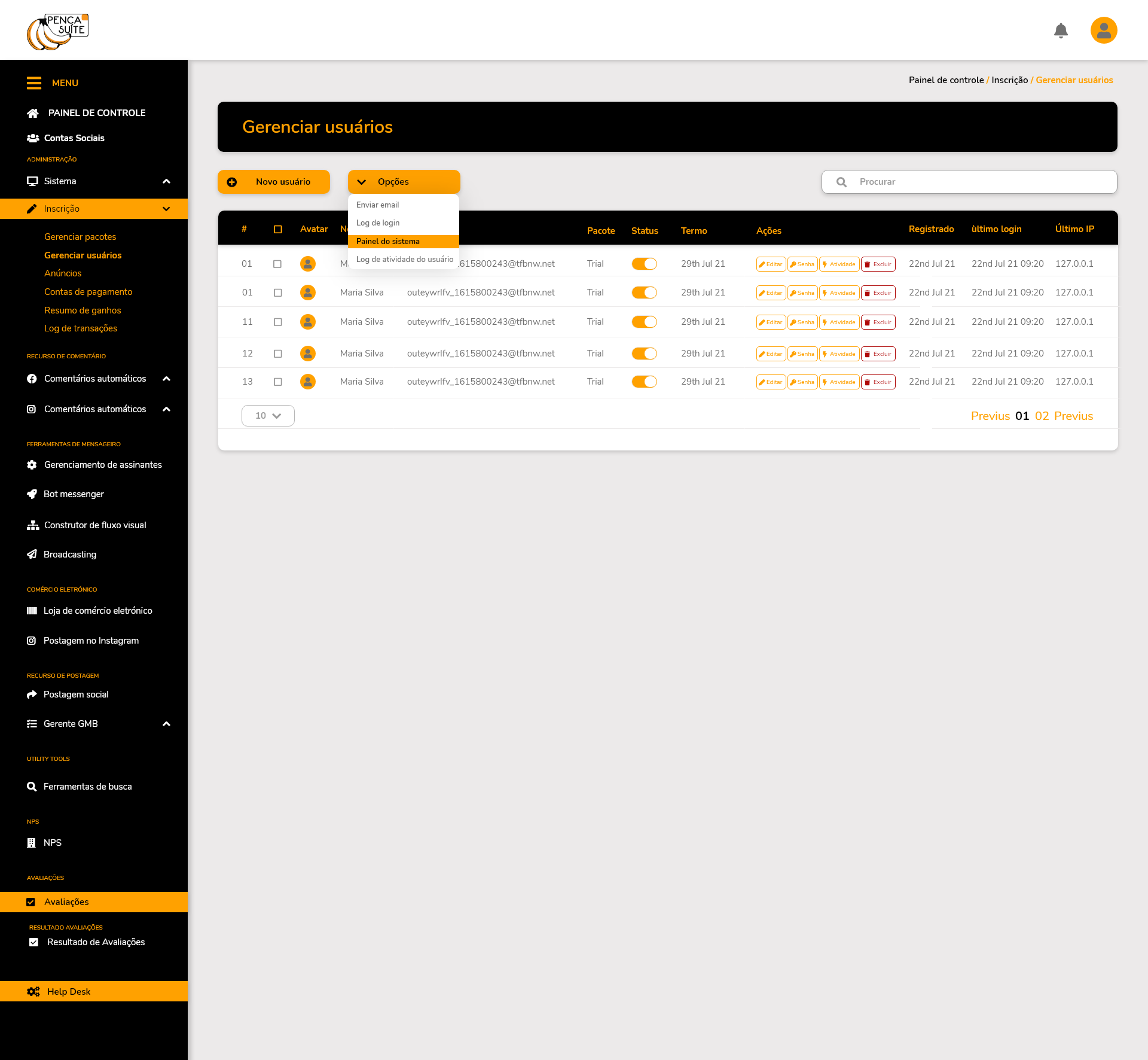Go to page 02 in pagination

1042,416
